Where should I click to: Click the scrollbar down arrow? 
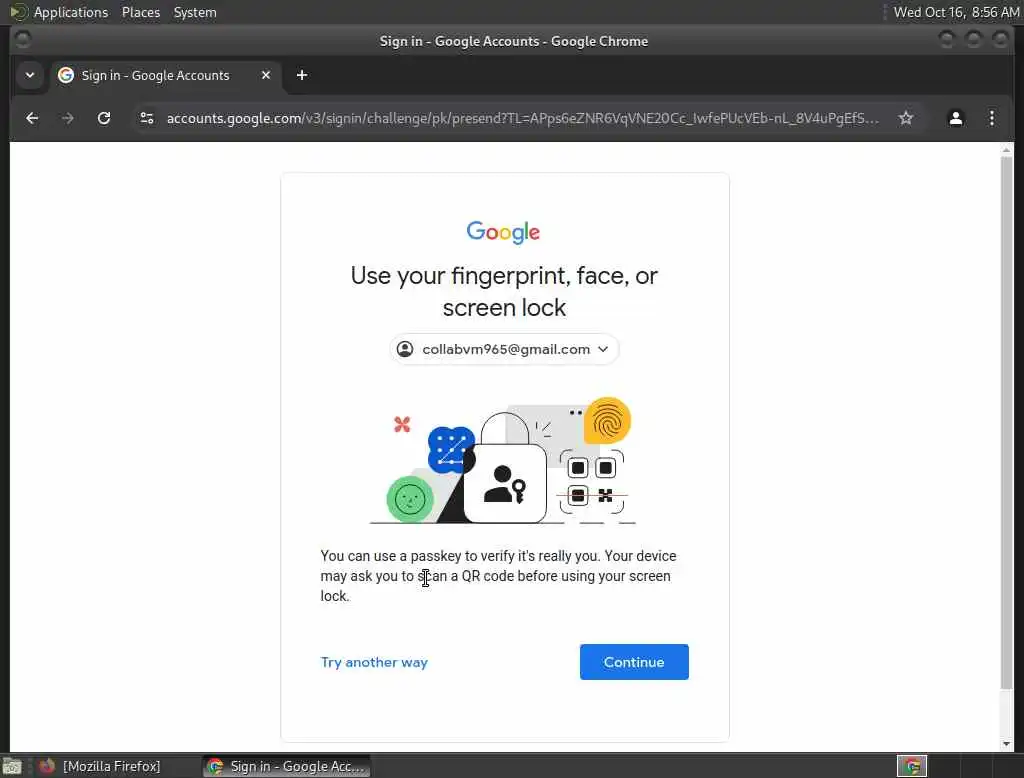1006,743
